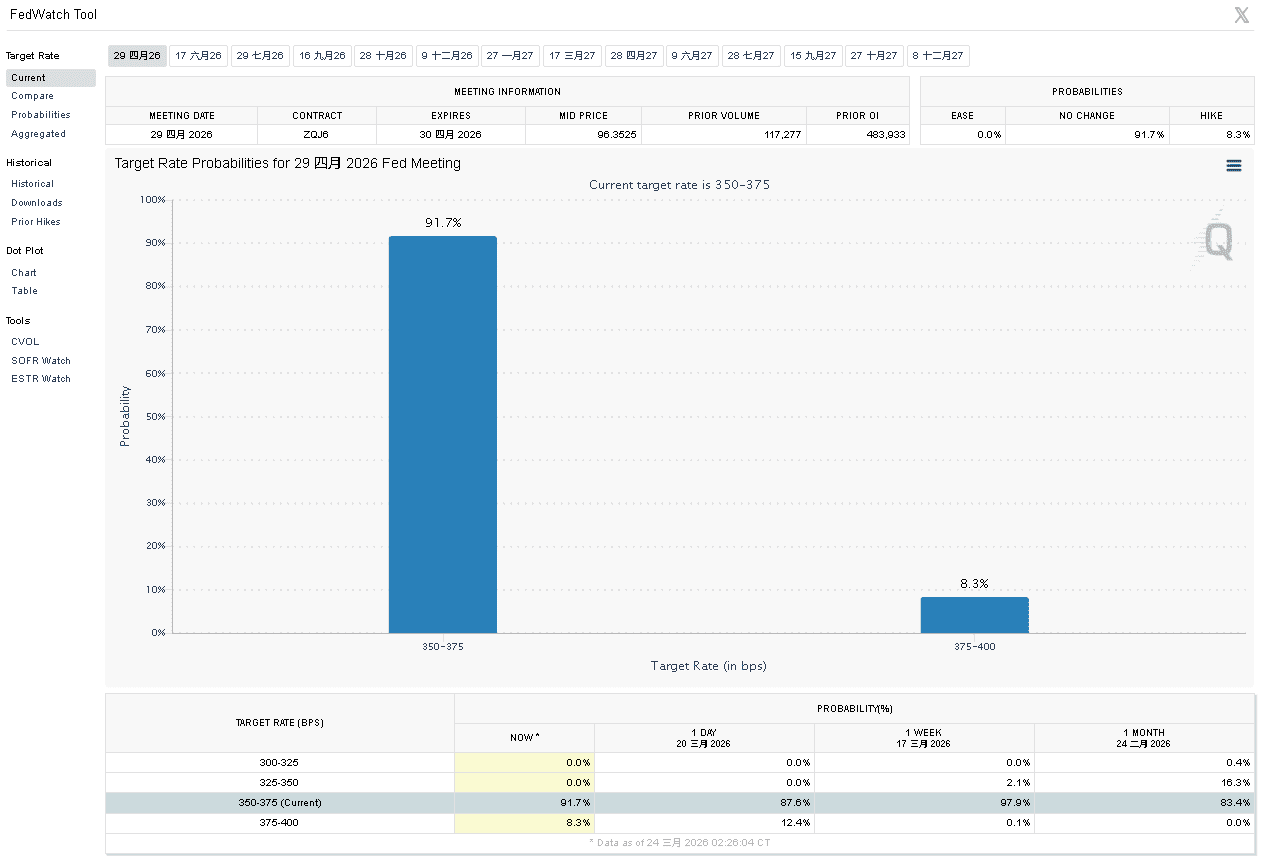Open the Dot Plot Table link

pyautogui.click(x=24, y=291)
